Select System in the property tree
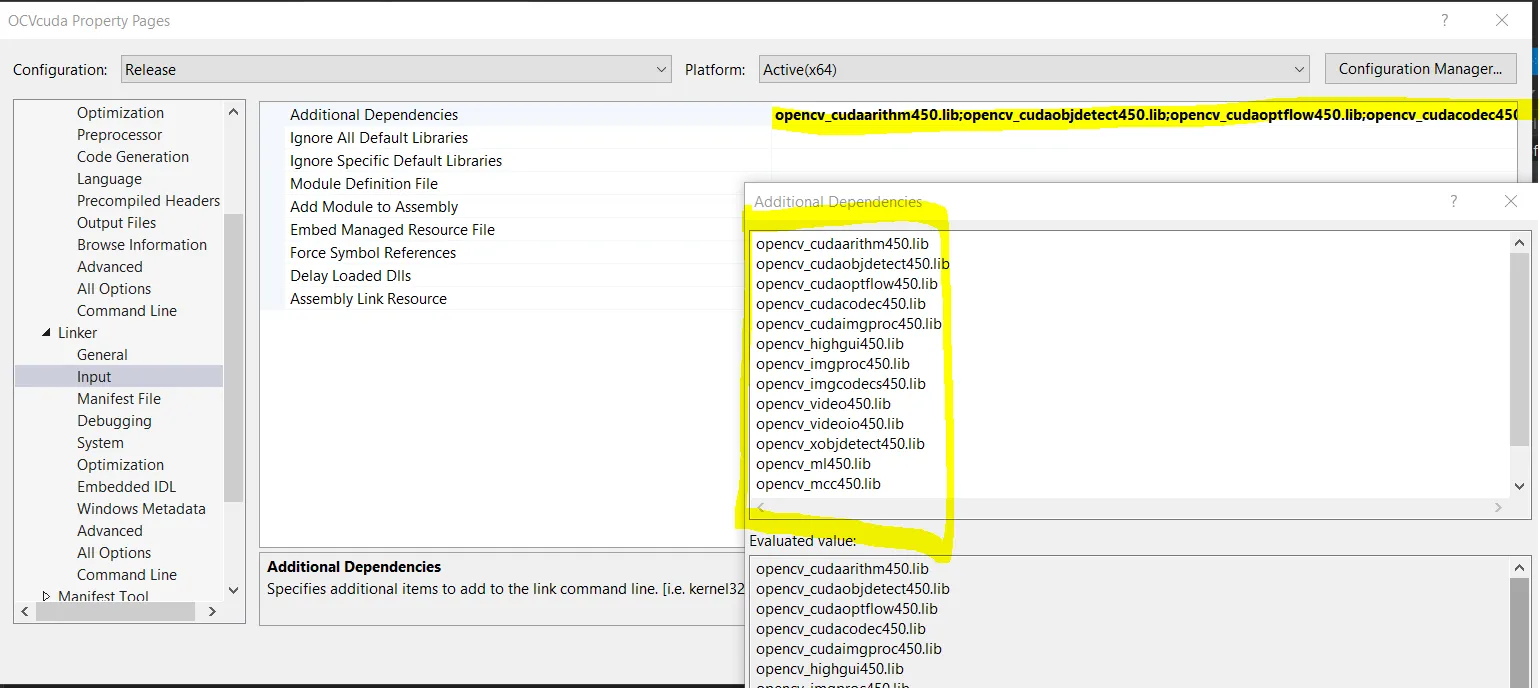This screenshot has width=1539, height=688. click(x=100, y=442)
